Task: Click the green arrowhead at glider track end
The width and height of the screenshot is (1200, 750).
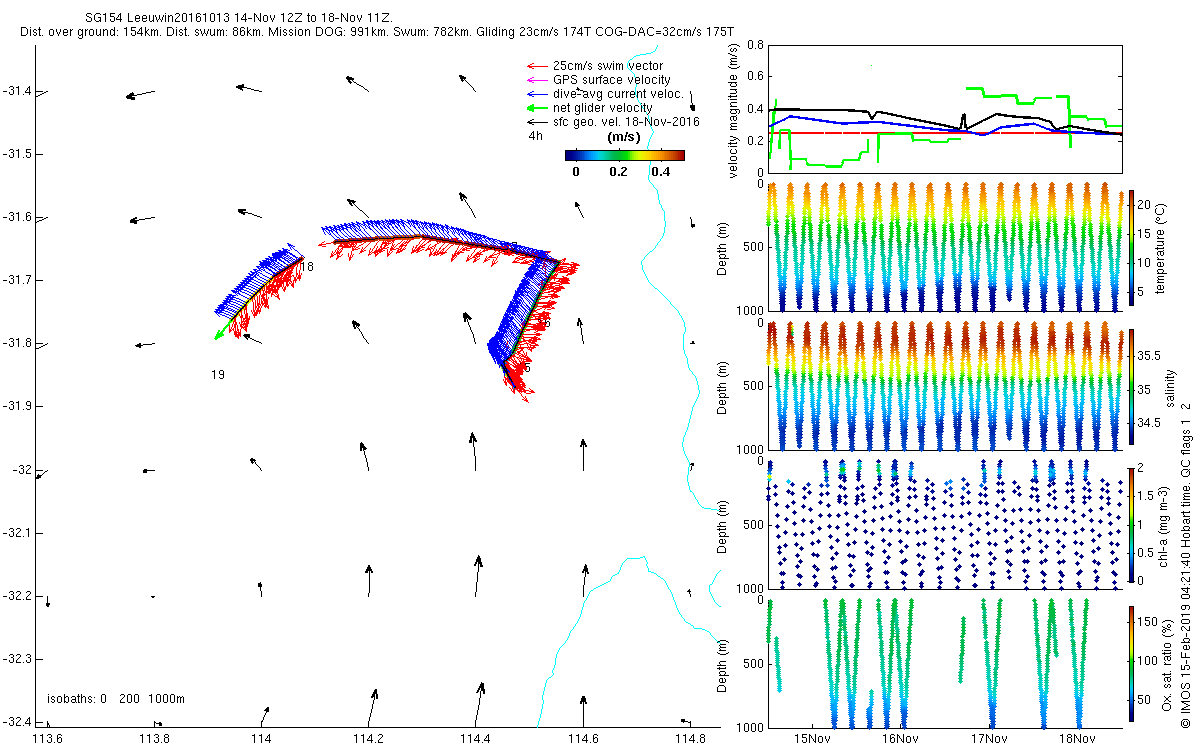Action: [218, 335]
